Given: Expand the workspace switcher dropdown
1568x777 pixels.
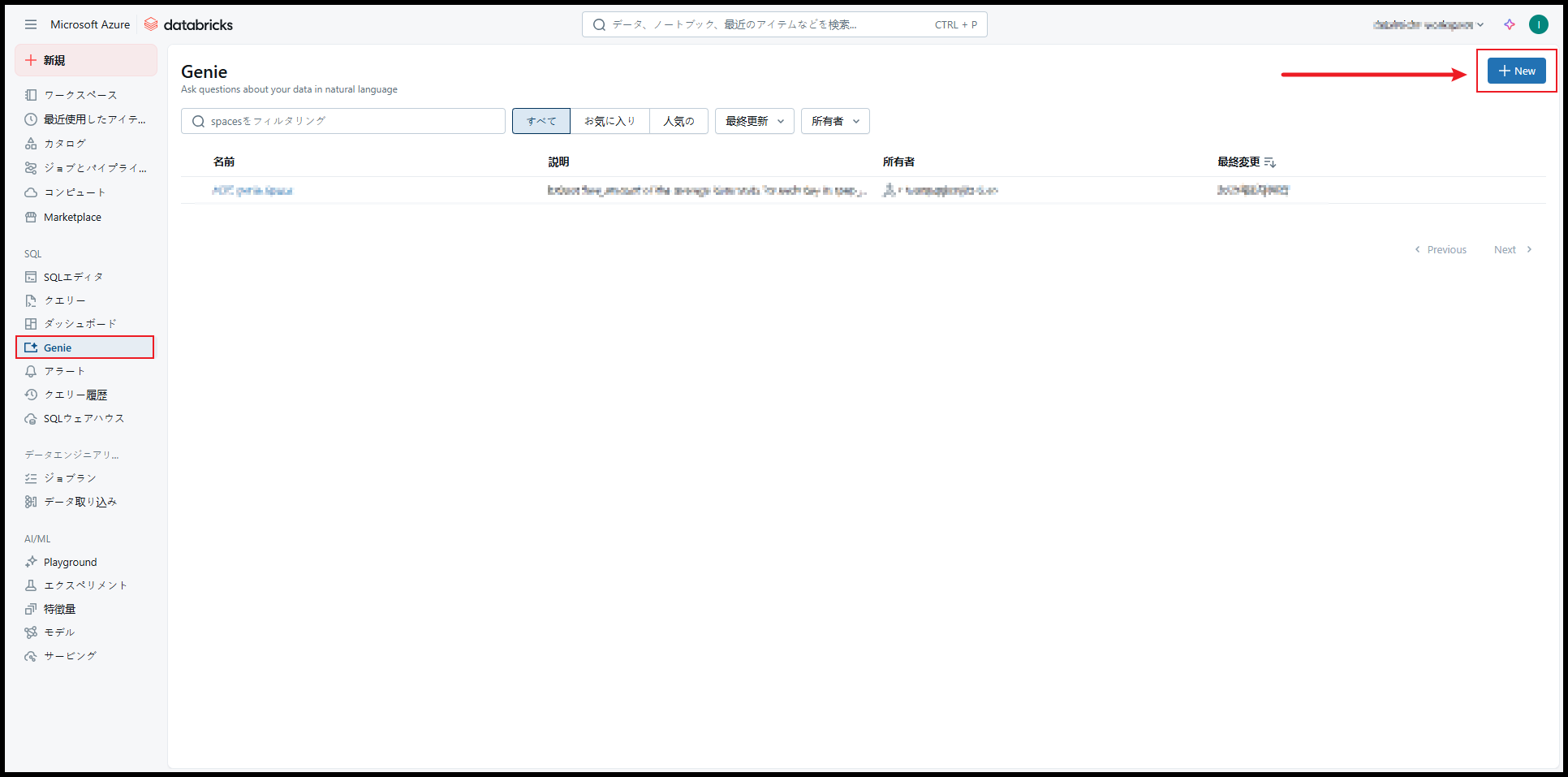Looking at the screenshot, I should [1428, 24].
